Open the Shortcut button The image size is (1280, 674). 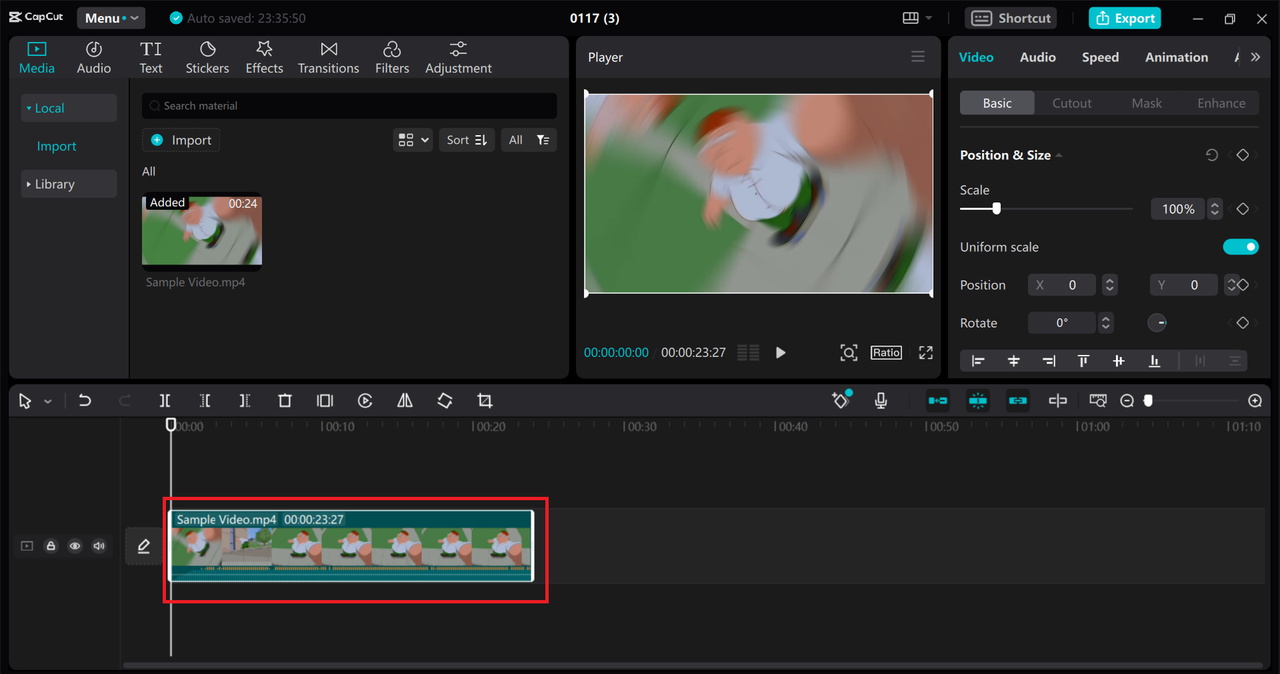coord(1012,18)
